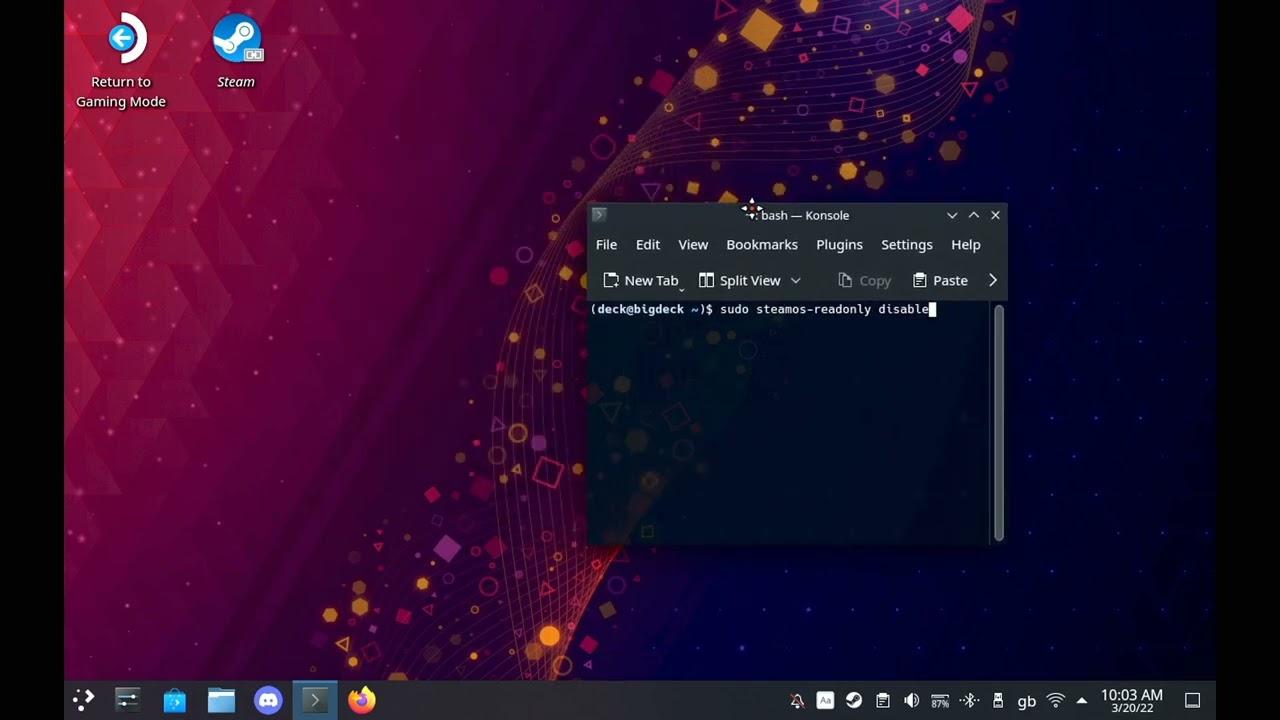The image size is (1280, 720).
Task: Select Konsole task in the taskbar
Action: [x=315, y=700]
